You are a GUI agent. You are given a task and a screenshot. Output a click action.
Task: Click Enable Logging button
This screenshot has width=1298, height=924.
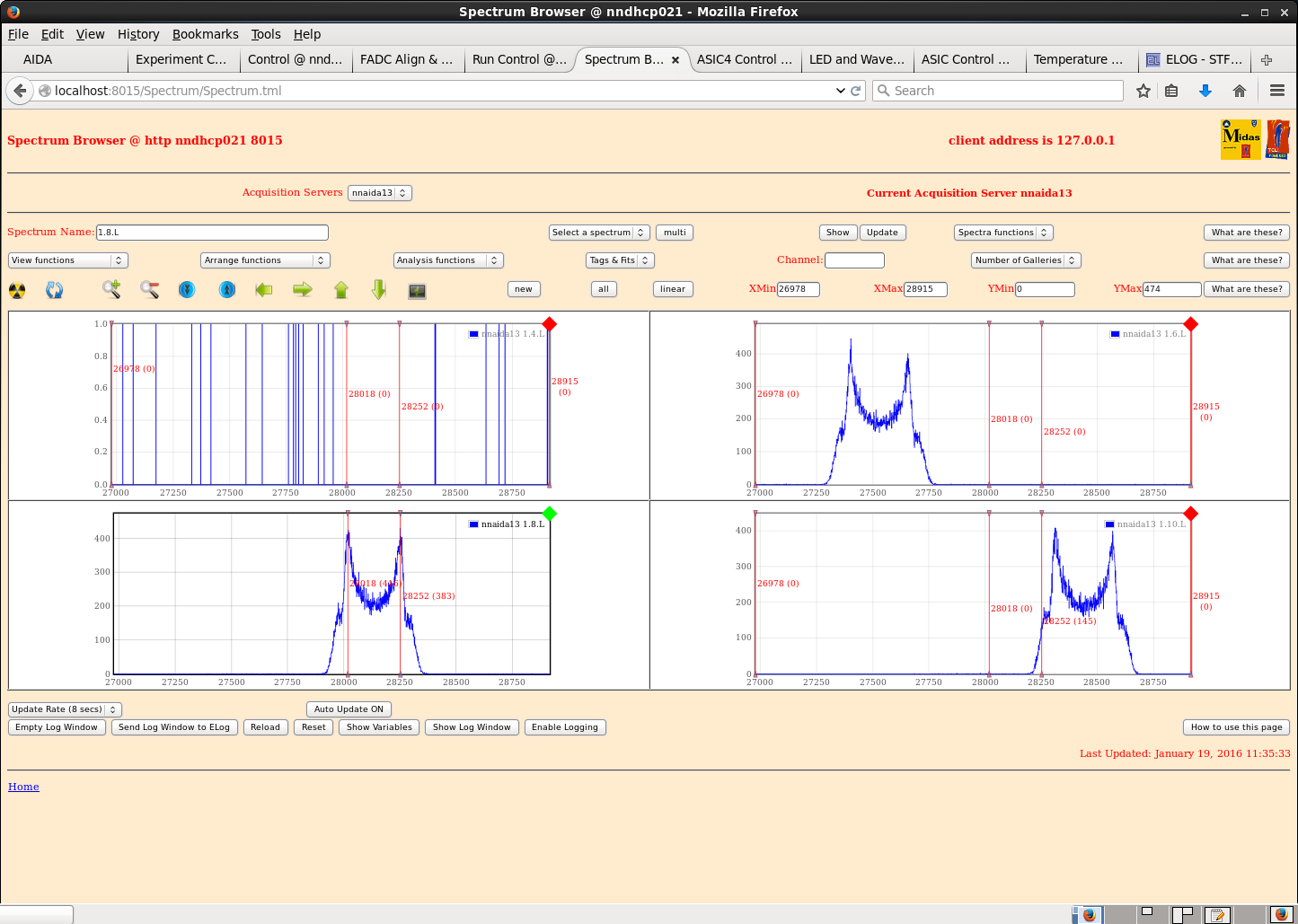coord(564,727)
